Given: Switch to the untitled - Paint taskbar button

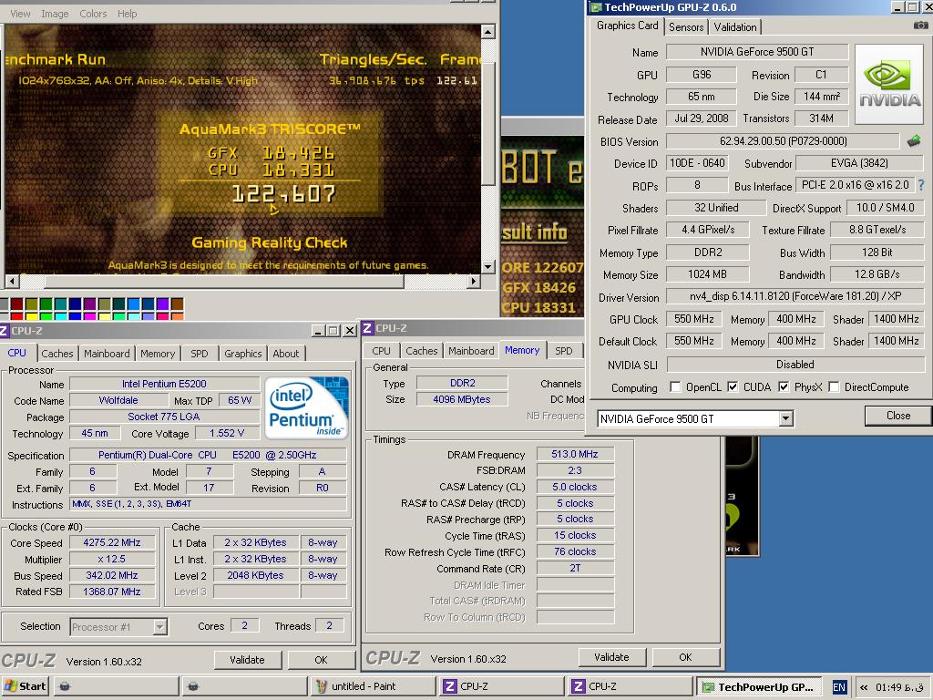Looking at the screenshot, I should tap(373, 686).
